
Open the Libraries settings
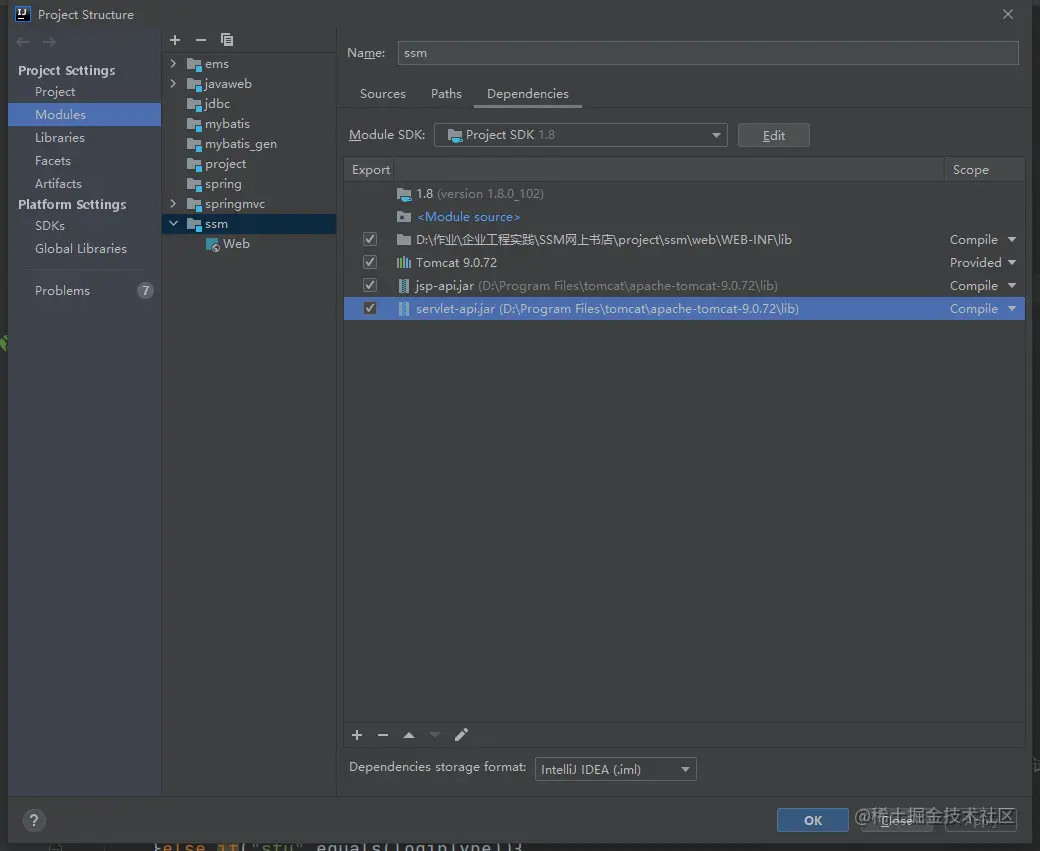pyautogui.click(x=60, y=138)
